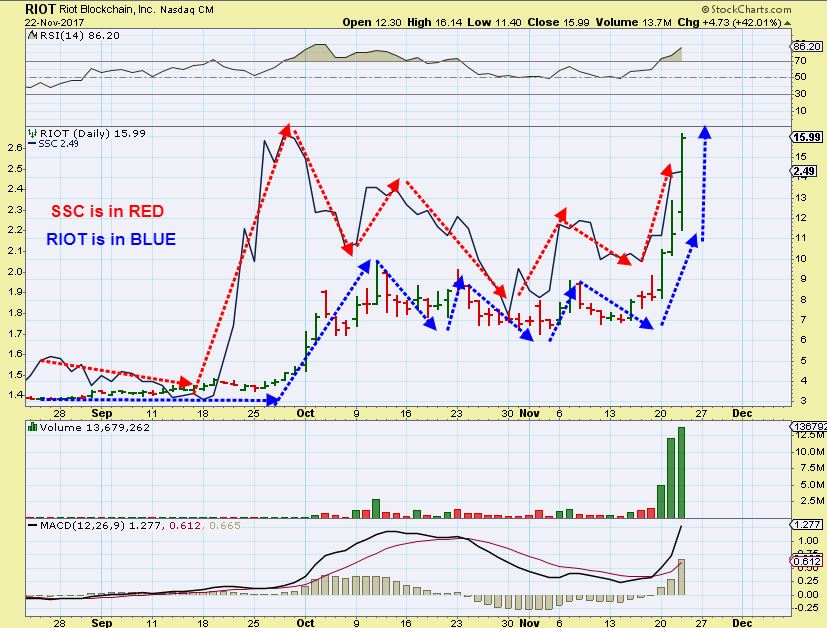Image resolution: width=827 pixels, height=628 pixels.
Task: Click the tallest green volume bar
Action: point(681,472)
